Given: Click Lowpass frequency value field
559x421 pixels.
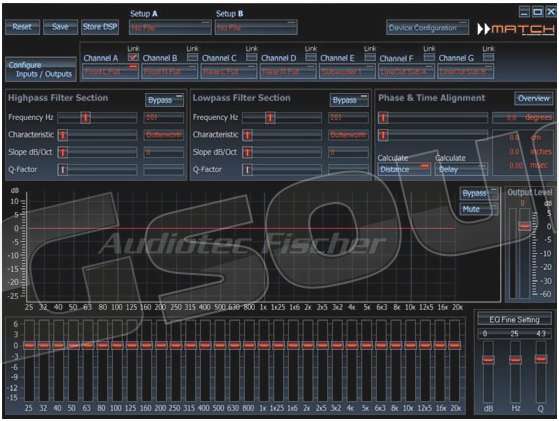Looking at the screenshot, I should 349,118.
